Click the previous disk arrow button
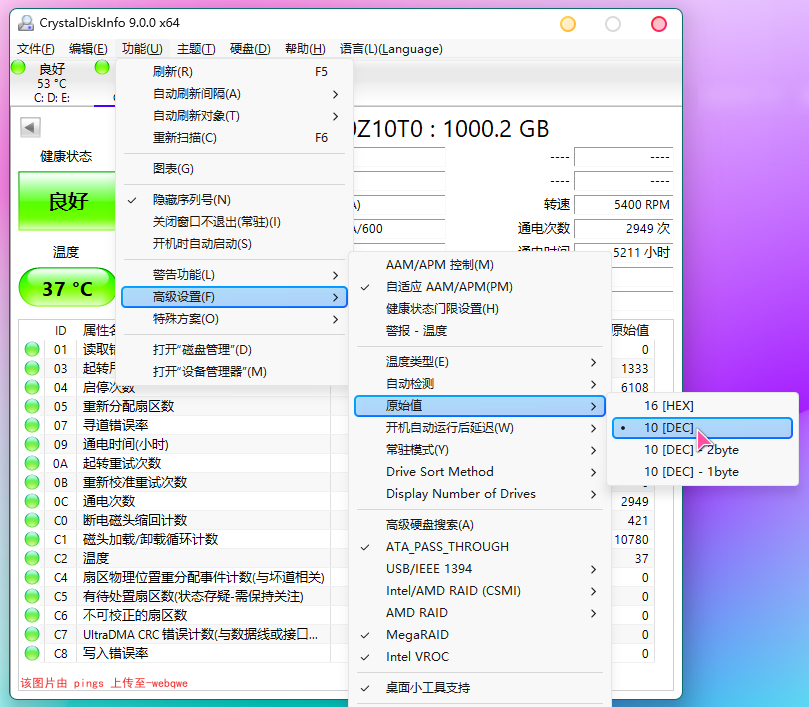Viewport: 809px width, 707px height. click(30, 127)
